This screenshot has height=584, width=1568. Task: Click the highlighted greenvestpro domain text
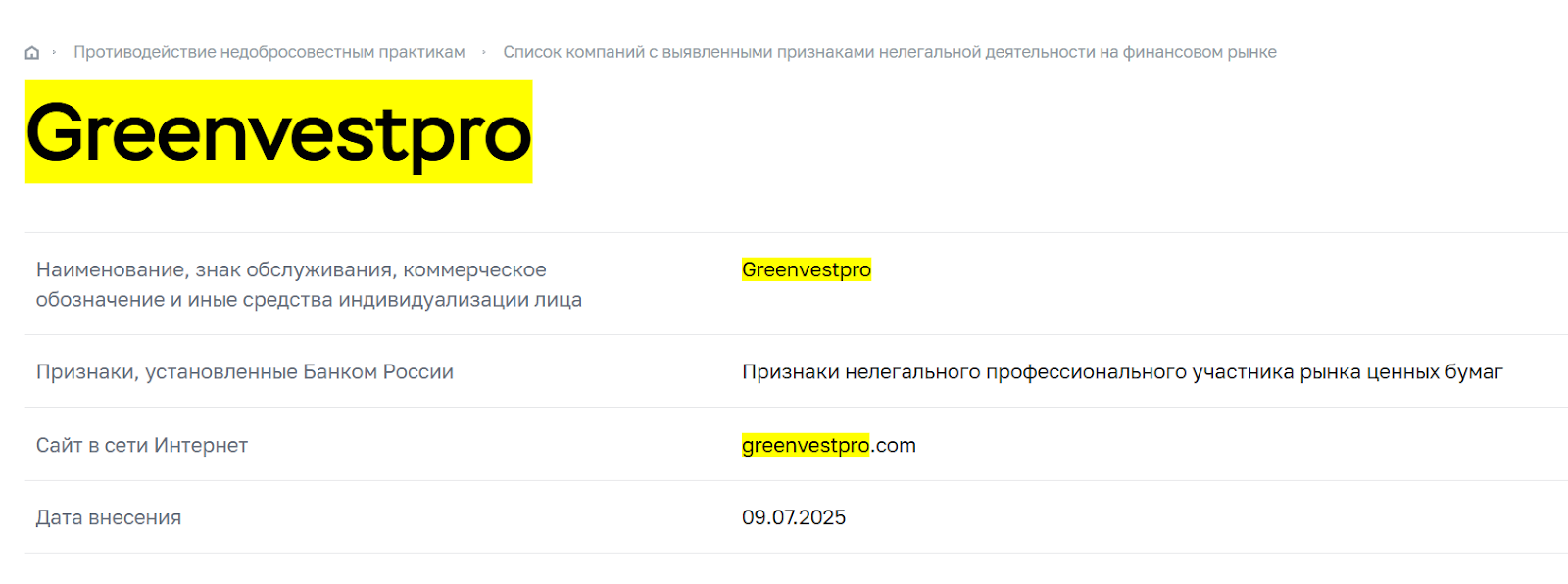pos(807,445)
